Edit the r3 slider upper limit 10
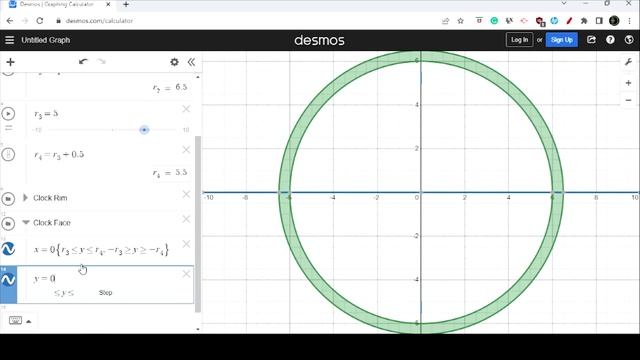Viewport: 640px width, 360px height. [186, 130]
